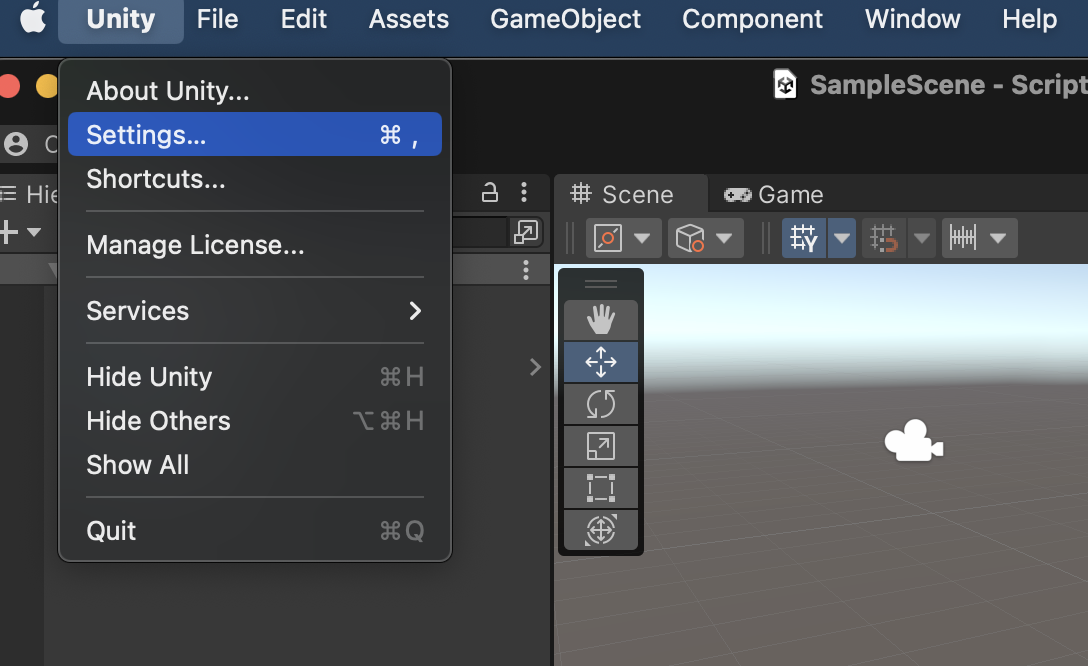Viewport: 1088px width, 666px height.
Task: Open the Component menu
Action: tap(752, 19)
